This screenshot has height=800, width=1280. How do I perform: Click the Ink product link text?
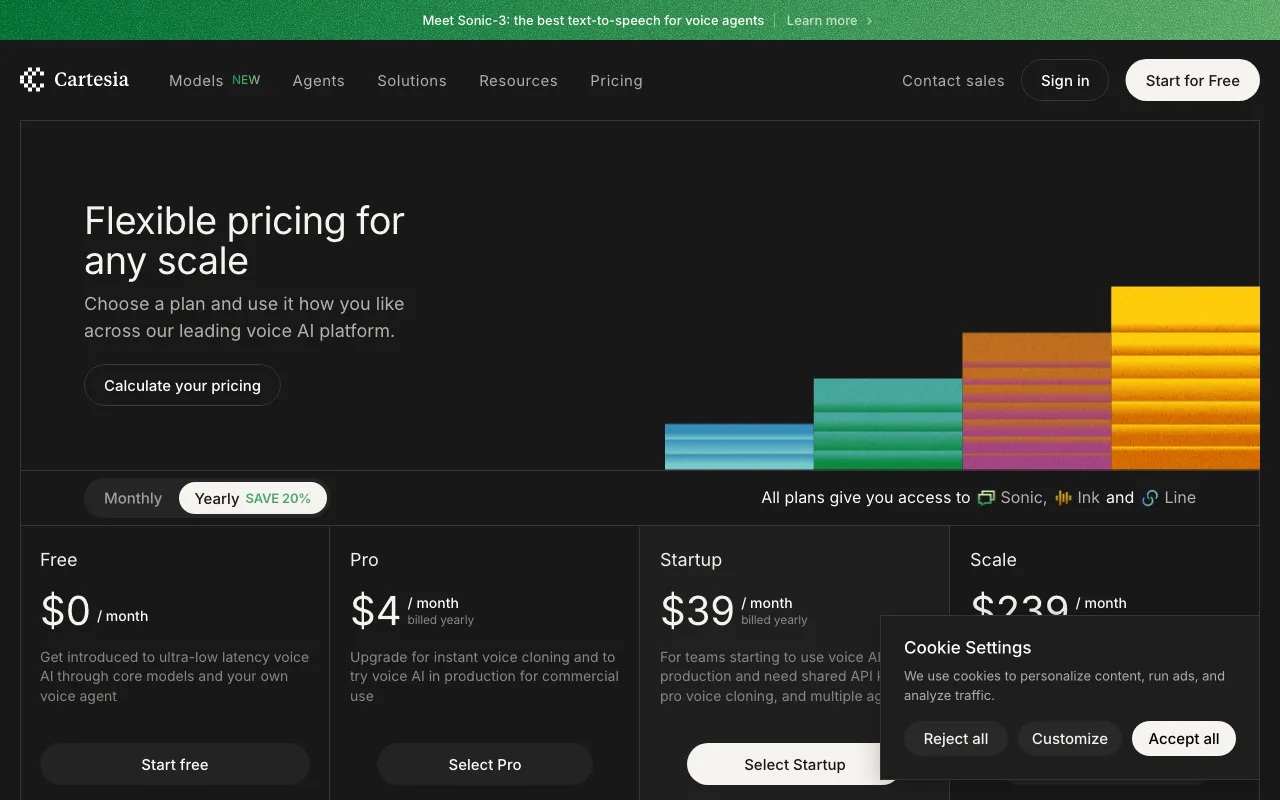(x=1088, y=498)
